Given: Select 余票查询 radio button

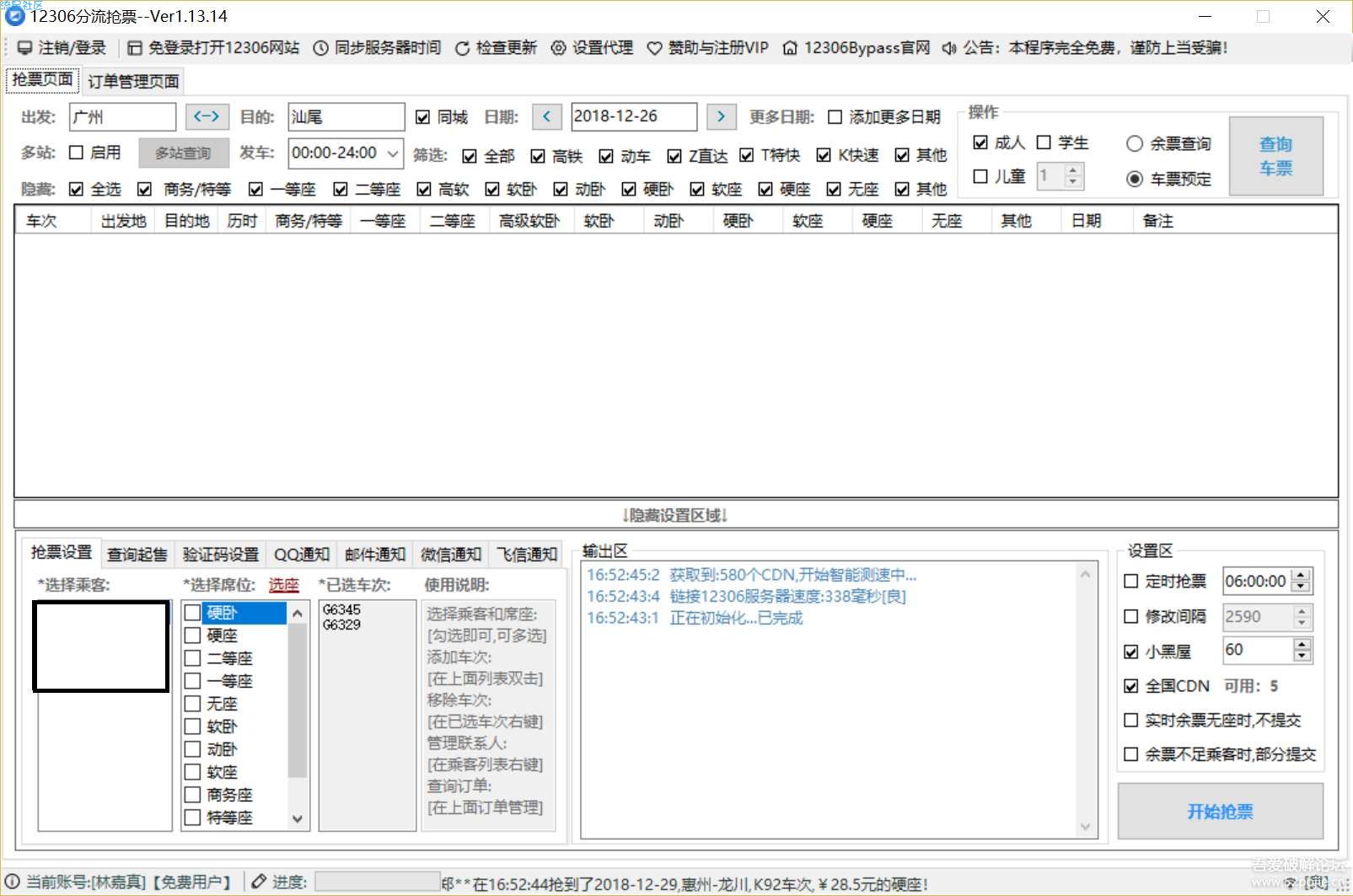Looking at the screenshot, I should pyautogui.click(x=1135, y=144).
